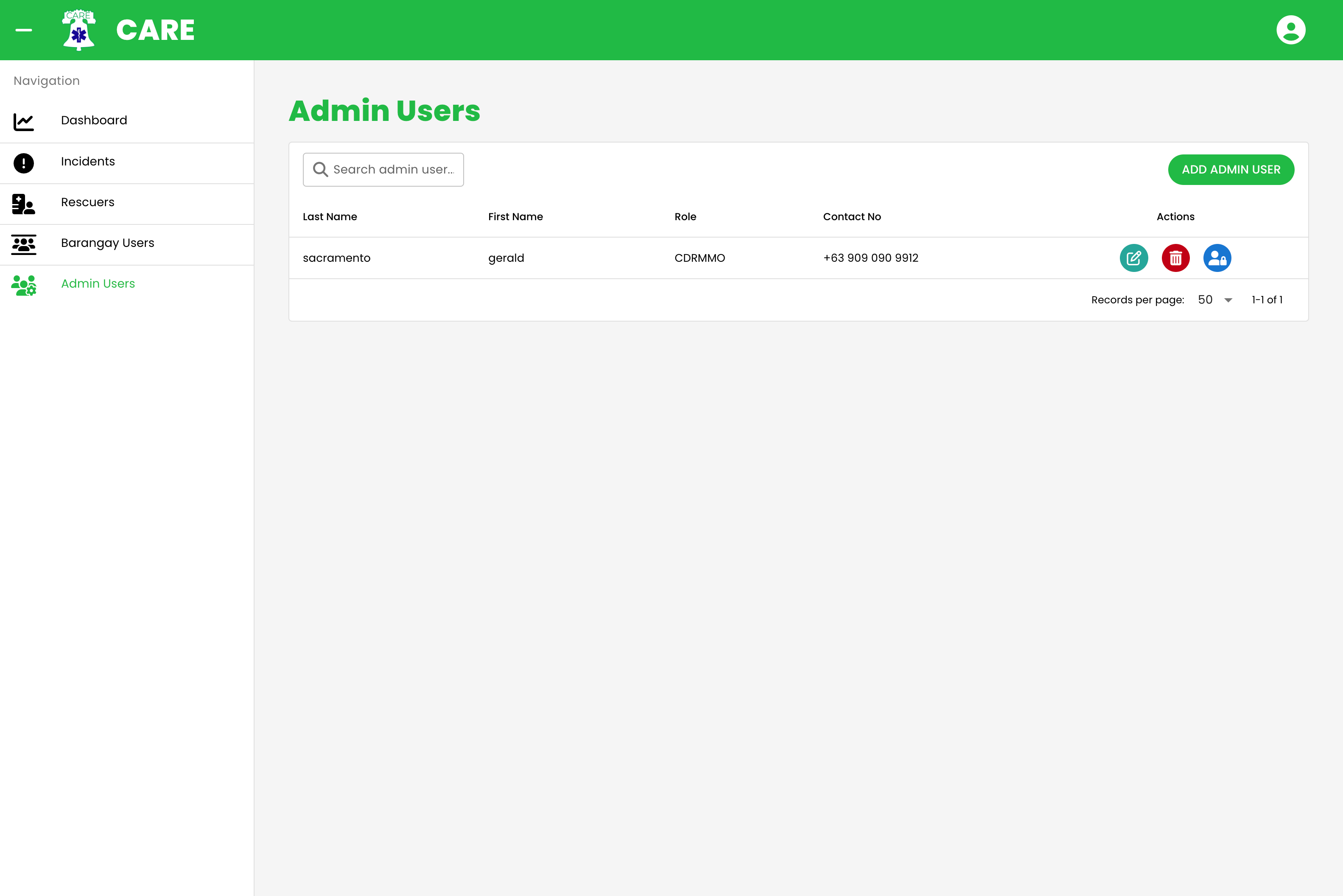Click inside the admin user search field
1343x896 pixels.
pos(394,169)
